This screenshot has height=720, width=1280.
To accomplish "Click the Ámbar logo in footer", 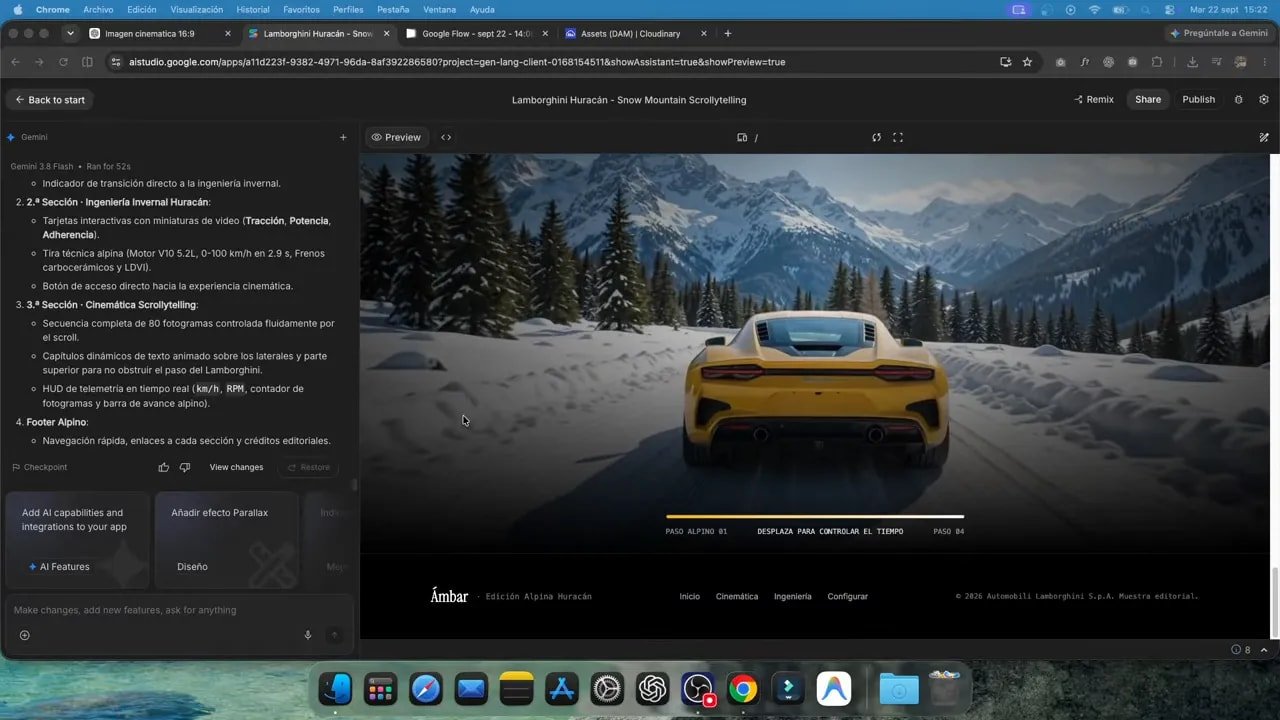I will [x=449, y=596].
